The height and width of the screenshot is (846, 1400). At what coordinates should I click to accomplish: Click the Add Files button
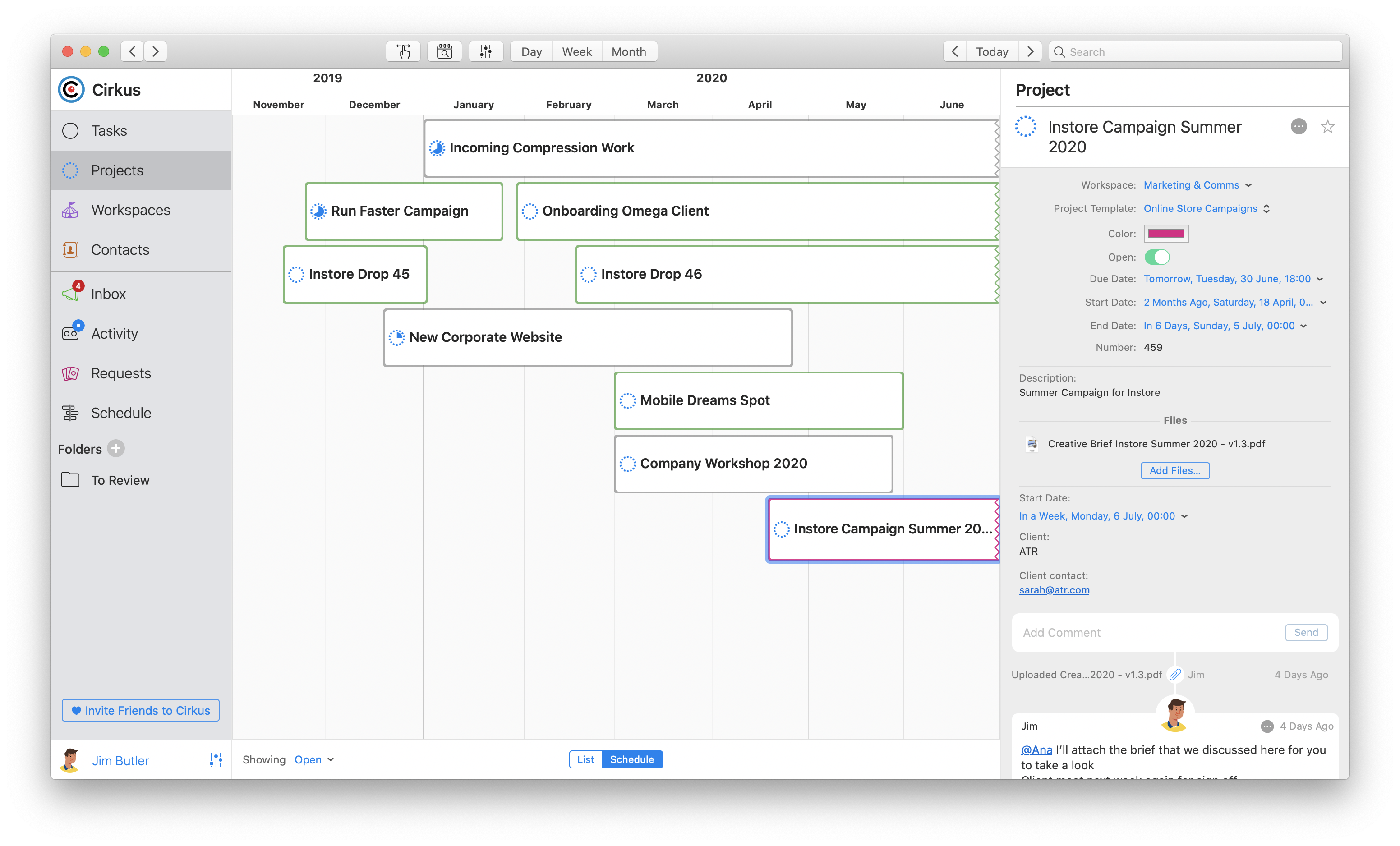pyautogui.click(x=1175, y=470)
